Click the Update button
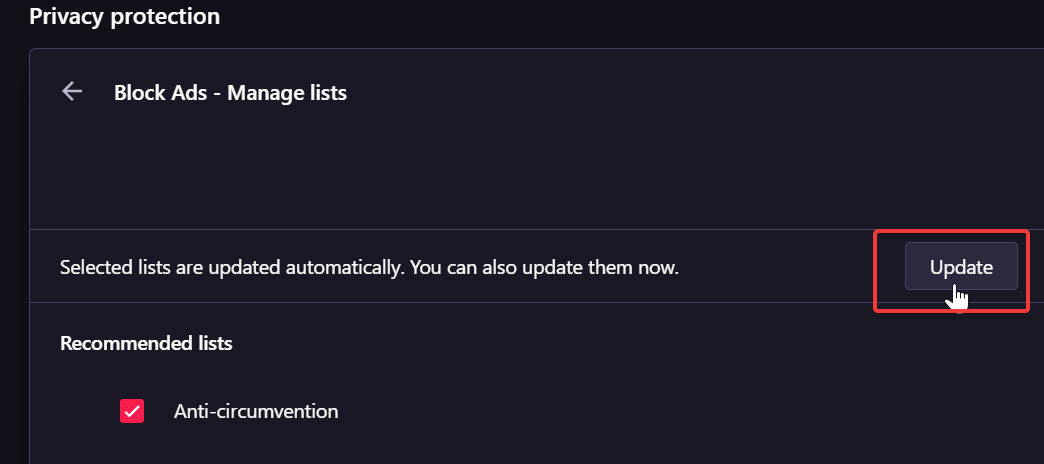This screenshot has width=1044, height=464. 961,266
